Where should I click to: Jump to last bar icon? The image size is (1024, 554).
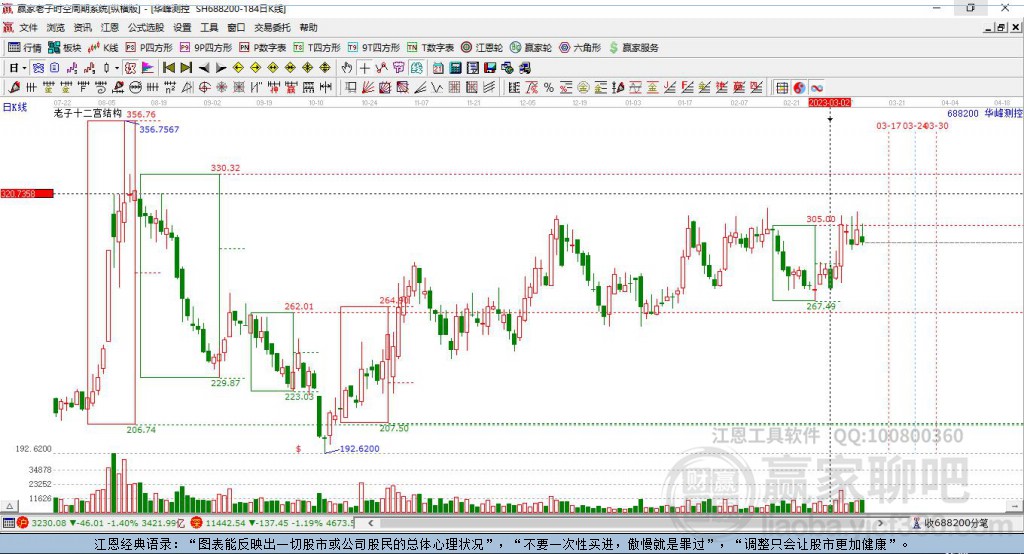click(x=186, y=68)
